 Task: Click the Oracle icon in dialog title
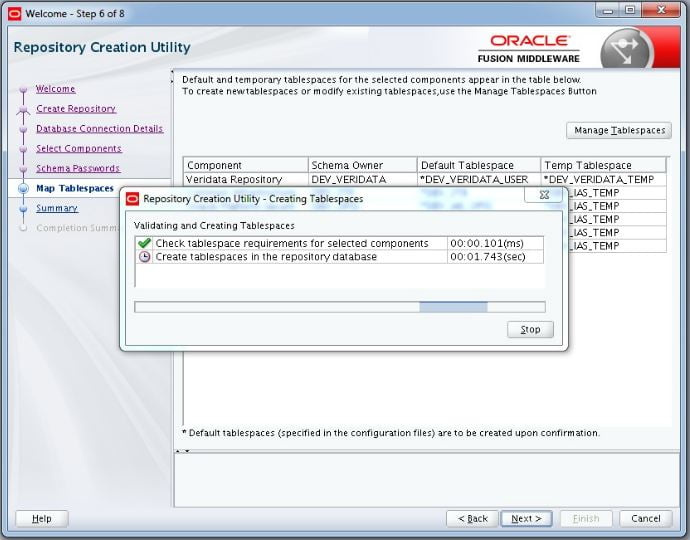click(132, 199)
